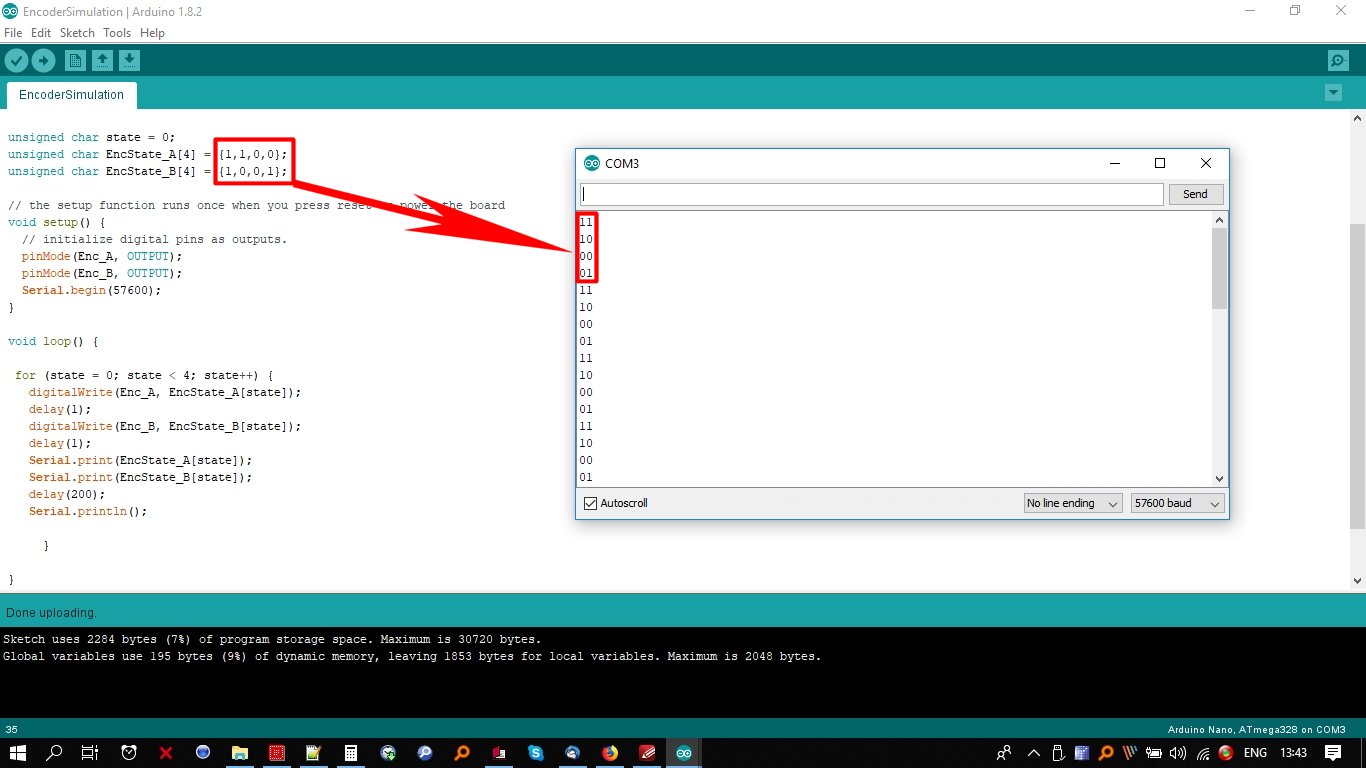This screenshot has height=768, width=1366.
Task: Click the safely remove USB tray icon
Action: coord(1059,753)
